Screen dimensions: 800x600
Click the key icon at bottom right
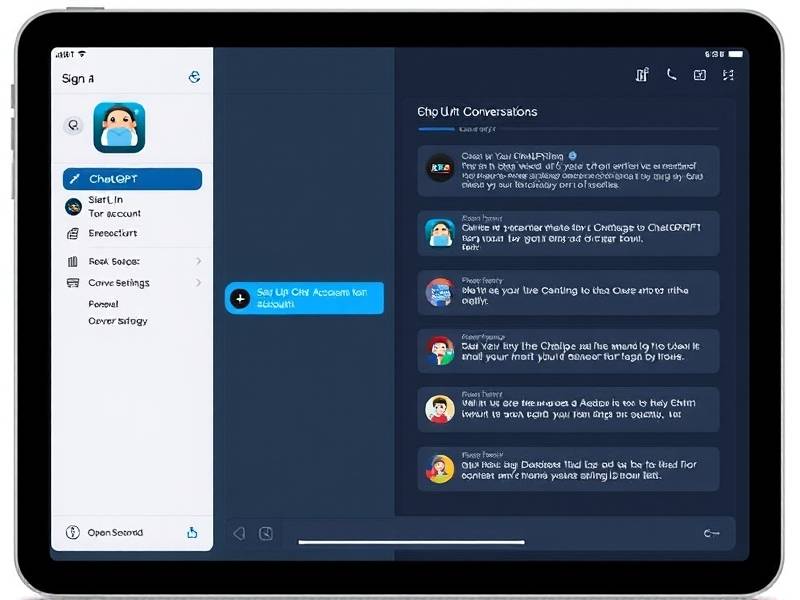(x=711, y=534)
